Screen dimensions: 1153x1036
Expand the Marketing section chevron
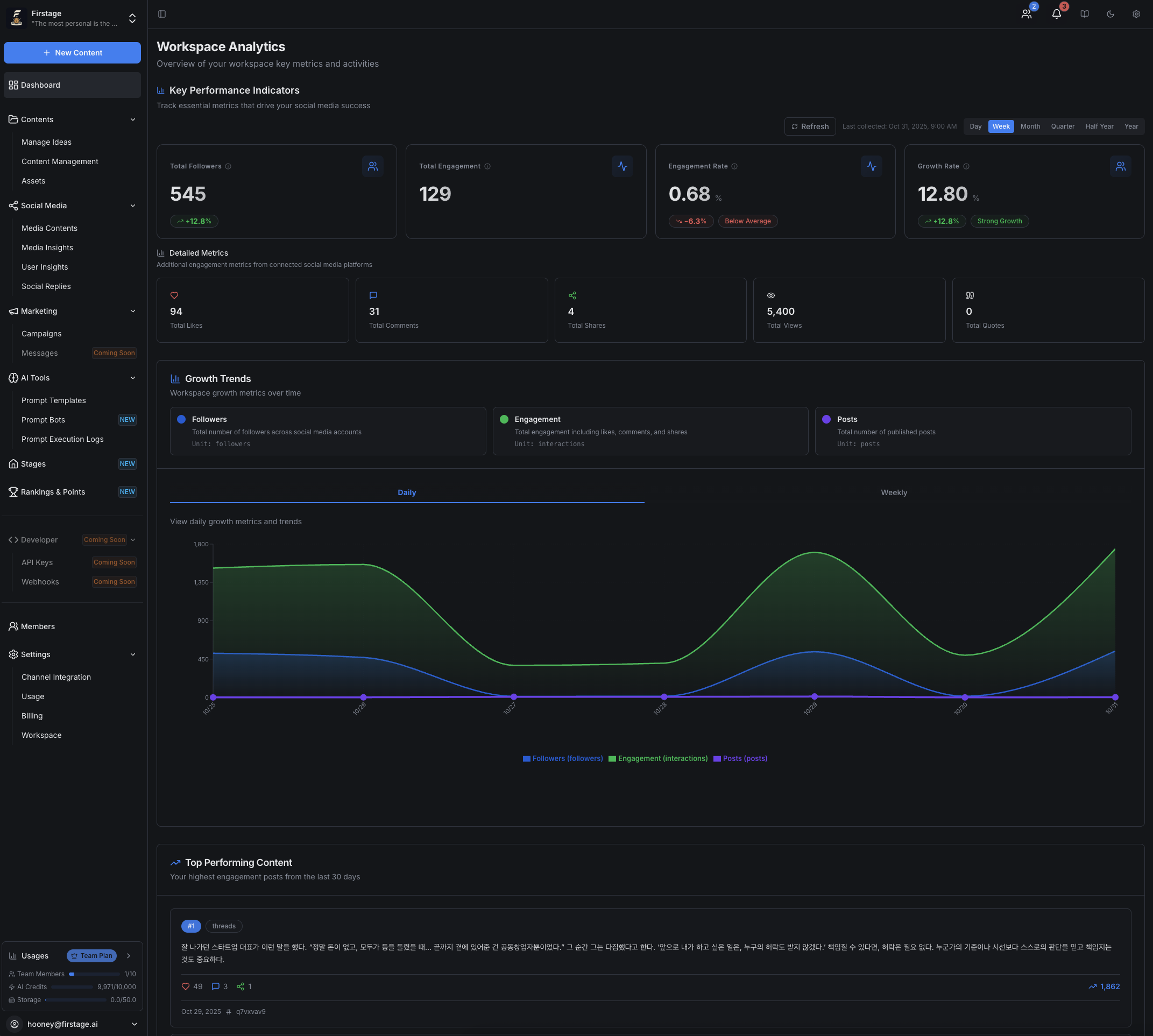(132, 312)
